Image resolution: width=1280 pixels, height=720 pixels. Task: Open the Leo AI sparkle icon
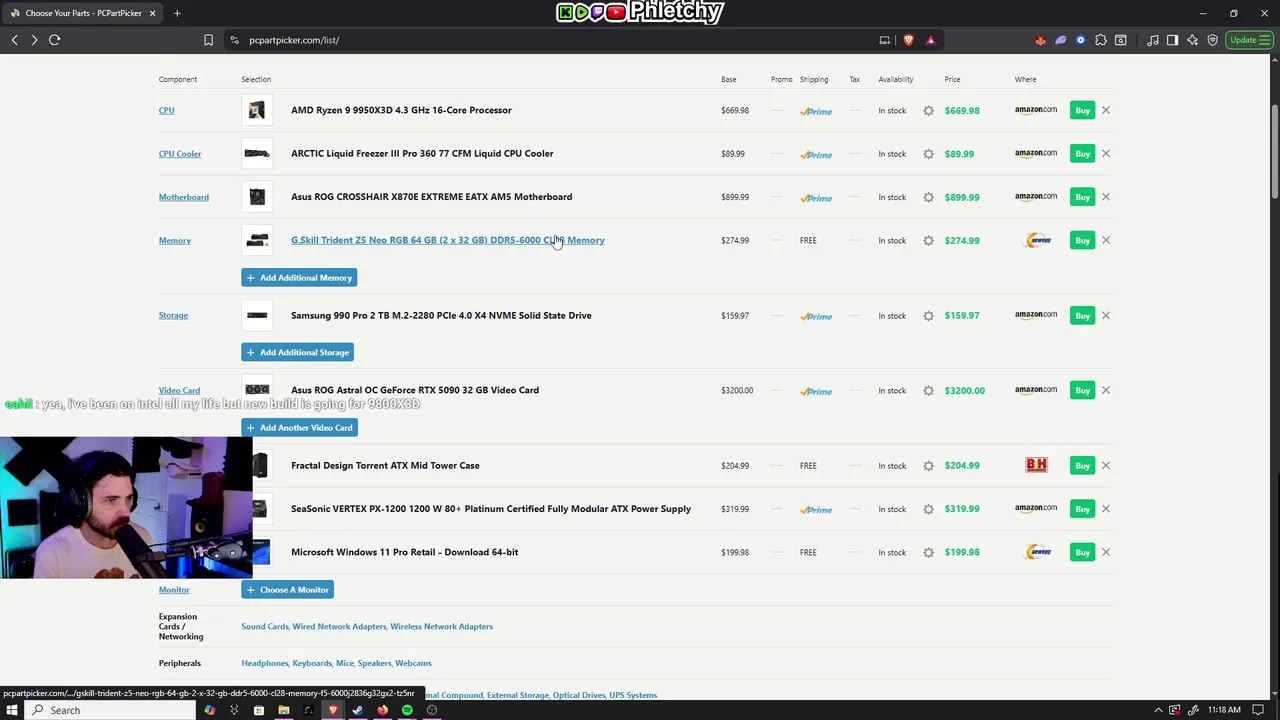1192,40
